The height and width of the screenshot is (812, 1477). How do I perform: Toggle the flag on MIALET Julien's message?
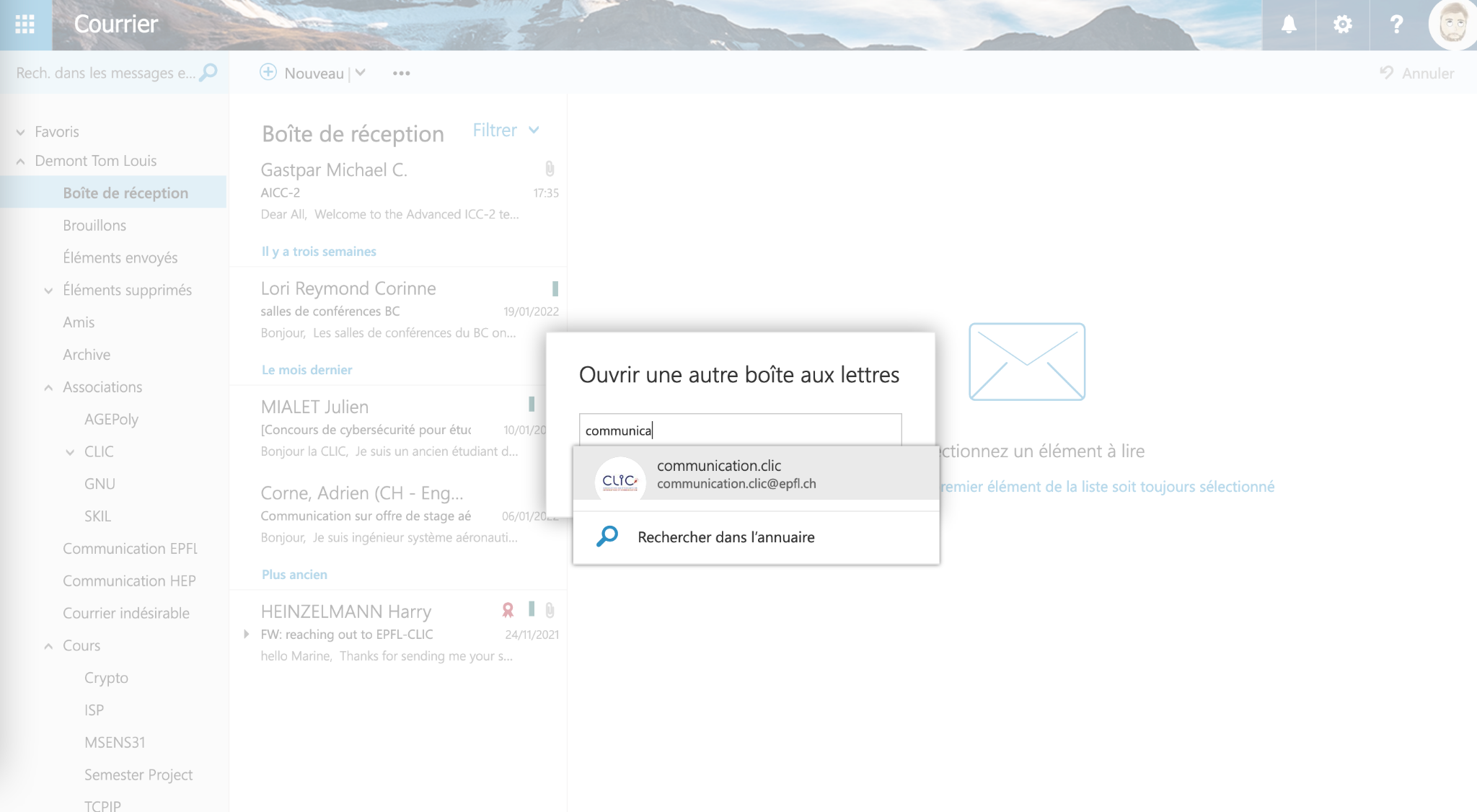tap(532, 404)
